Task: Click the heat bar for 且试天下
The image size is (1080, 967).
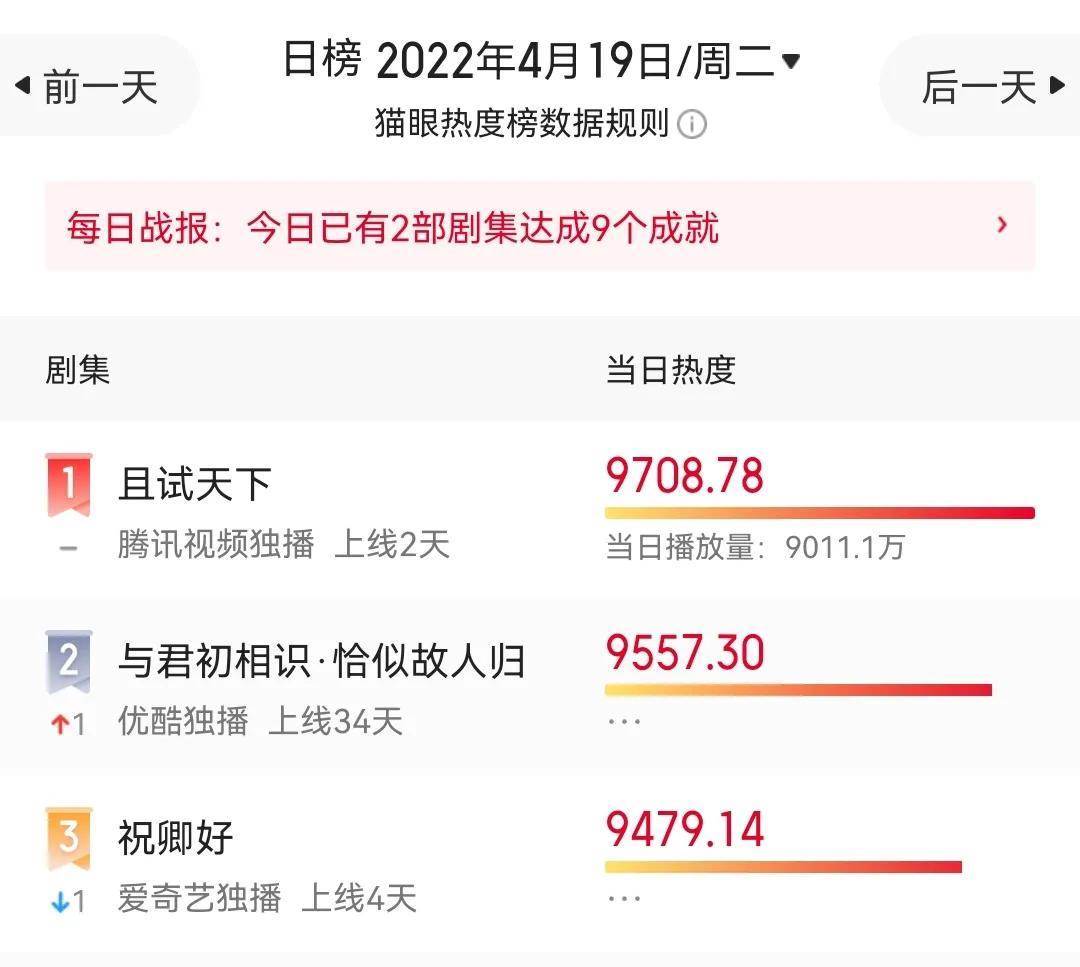Action: coord(820,513)
